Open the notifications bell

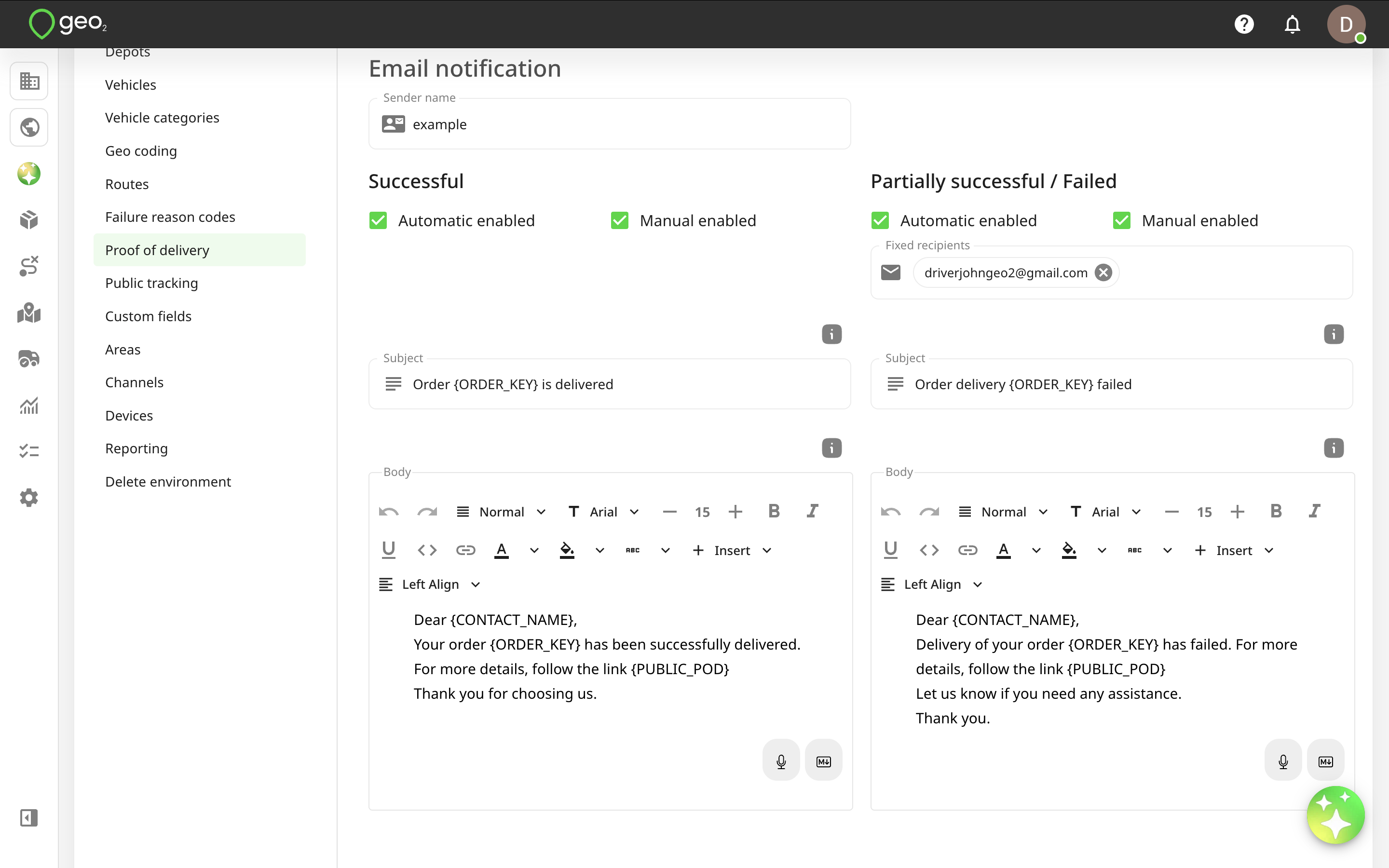click(x=1292, y=24)
